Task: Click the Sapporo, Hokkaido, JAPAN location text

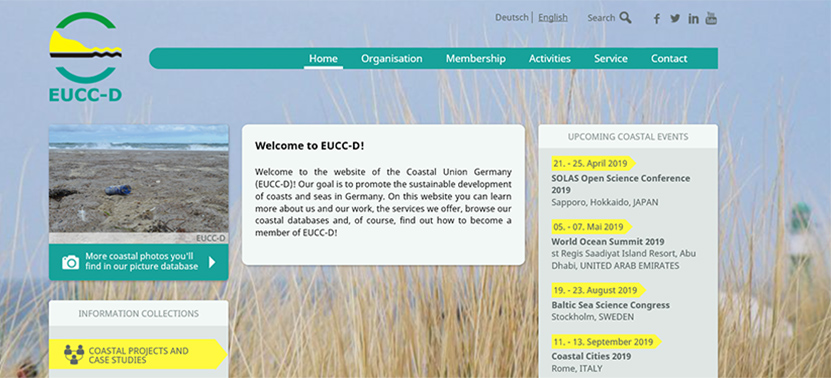Action: pos(605,203)
